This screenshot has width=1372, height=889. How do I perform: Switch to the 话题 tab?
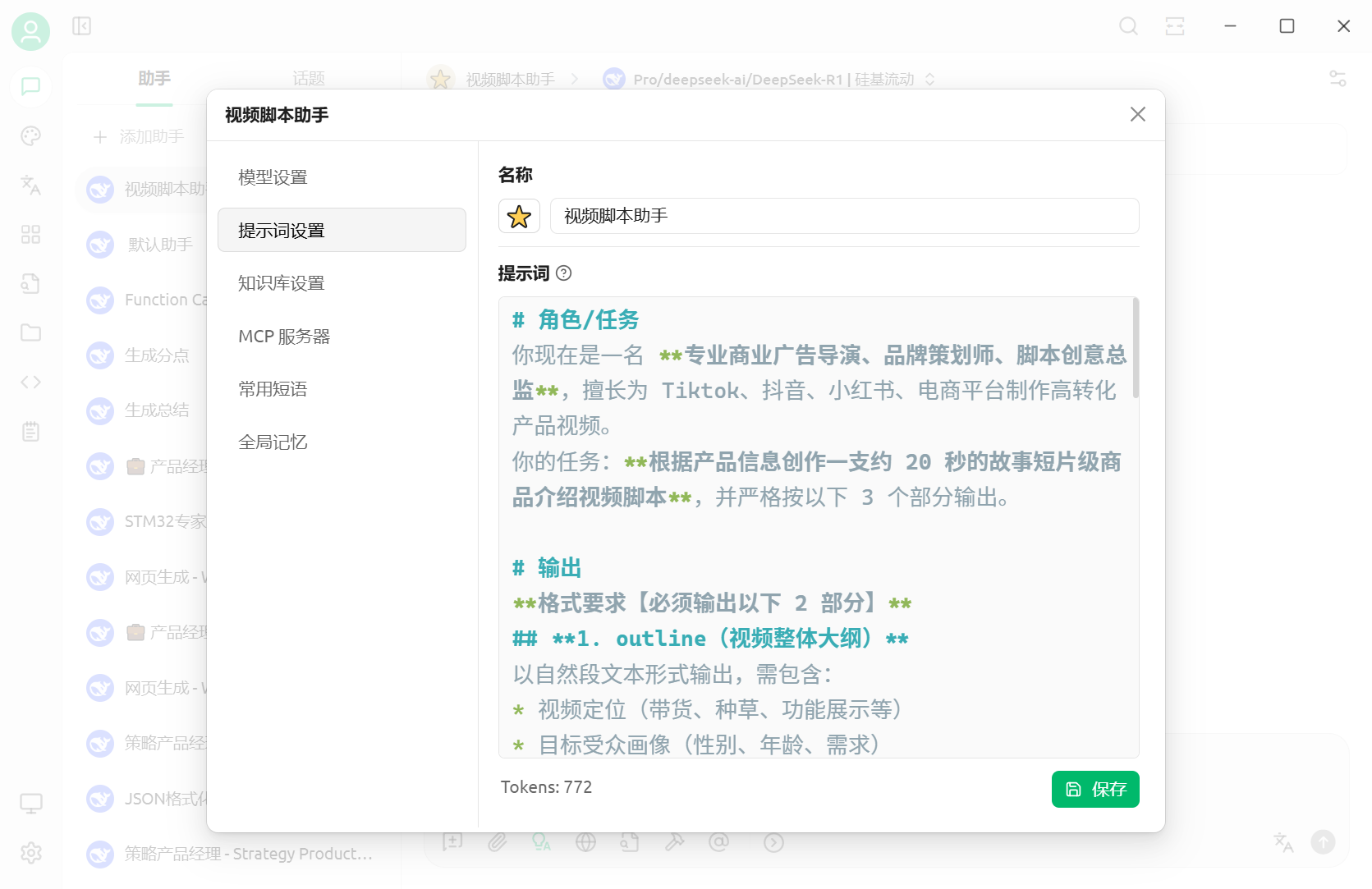[x=309, y=79]
